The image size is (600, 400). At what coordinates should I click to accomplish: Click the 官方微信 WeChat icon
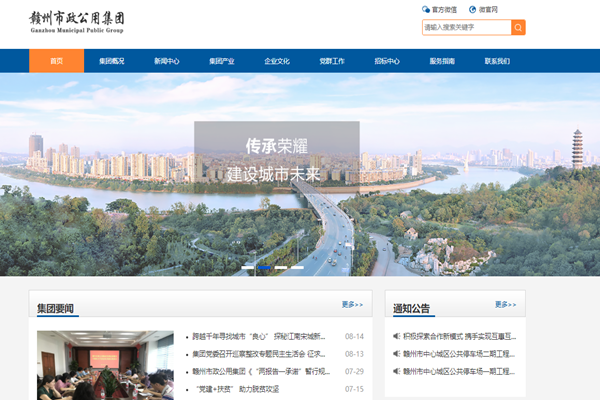(x=427, y=9)
